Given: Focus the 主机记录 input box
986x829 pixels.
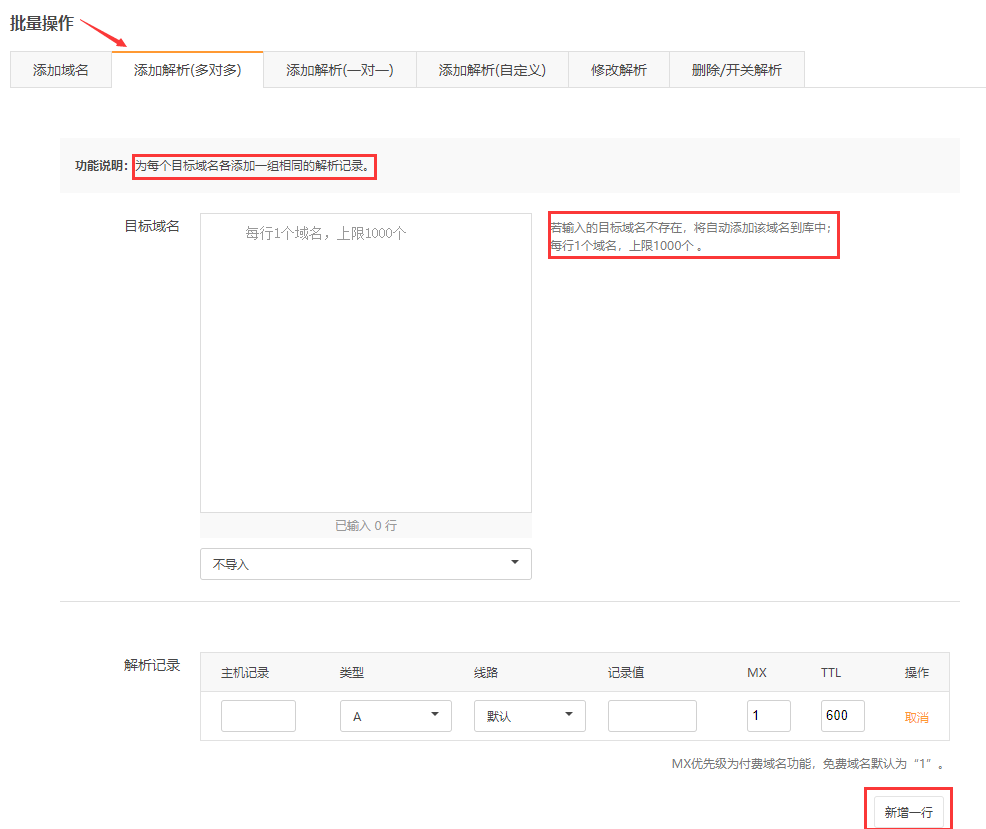Looking at the screenshot, I should pyautogui.click(x=258, y=716).
